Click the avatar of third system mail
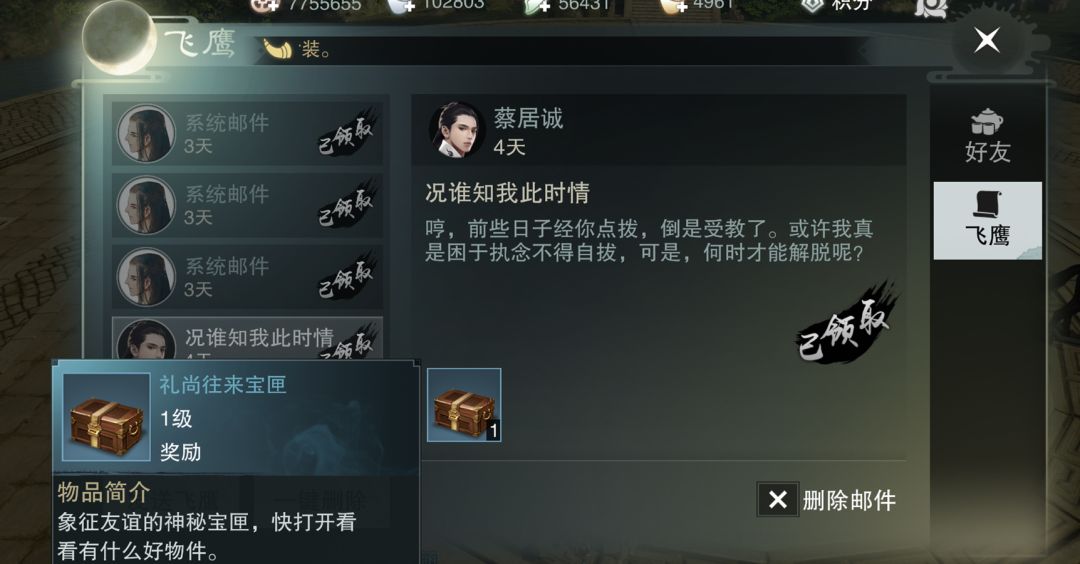 coord(145,277)
